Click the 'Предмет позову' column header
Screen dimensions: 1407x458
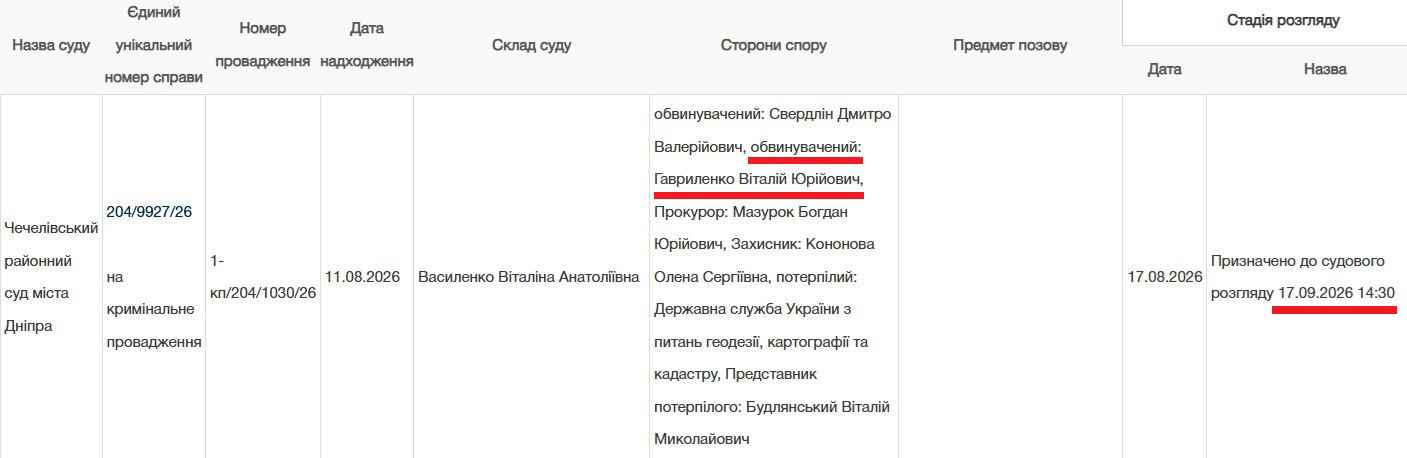click(x=1010, y=46)
